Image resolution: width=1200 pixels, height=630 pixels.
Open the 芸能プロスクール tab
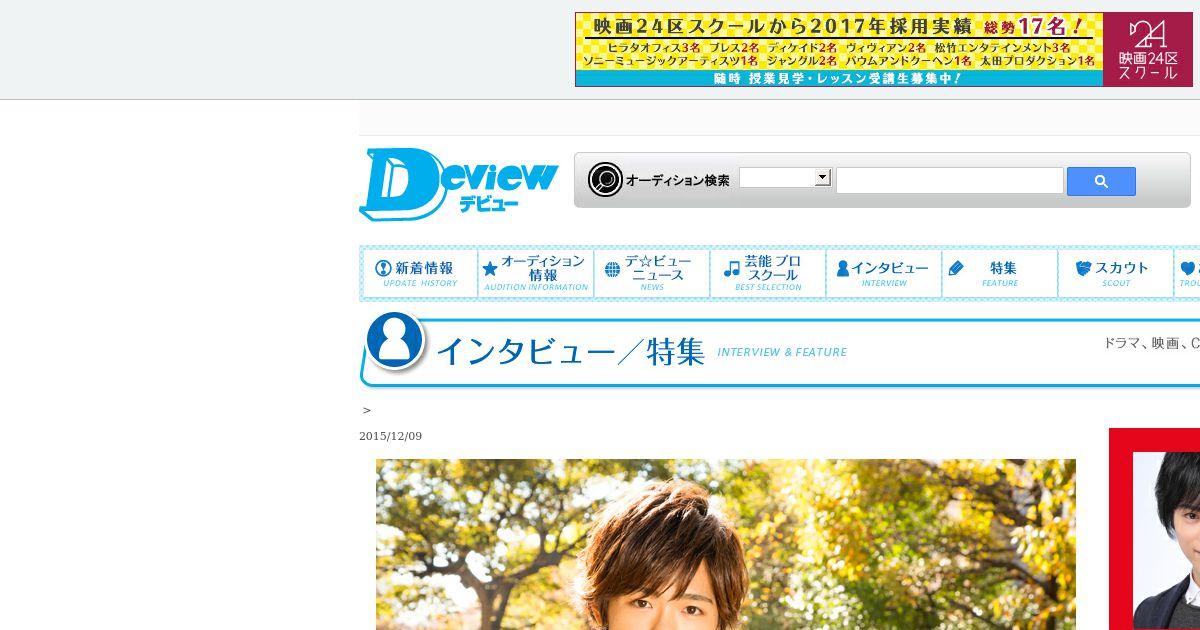768,273
